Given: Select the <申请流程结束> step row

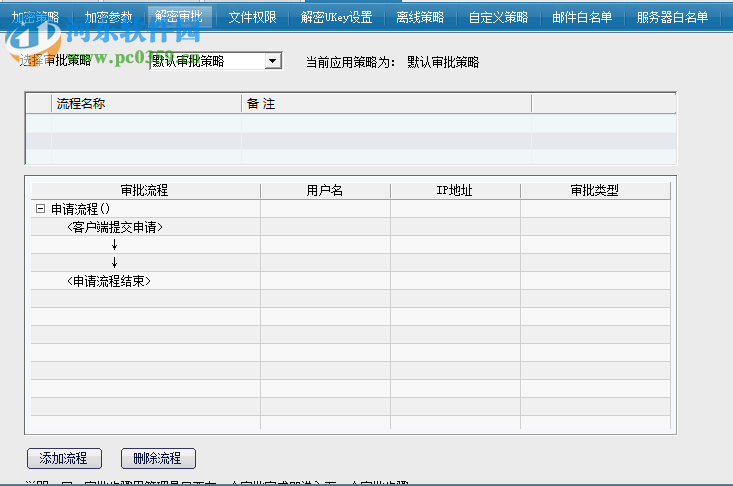Looking at the screenshot, I should tap(351, 281).
